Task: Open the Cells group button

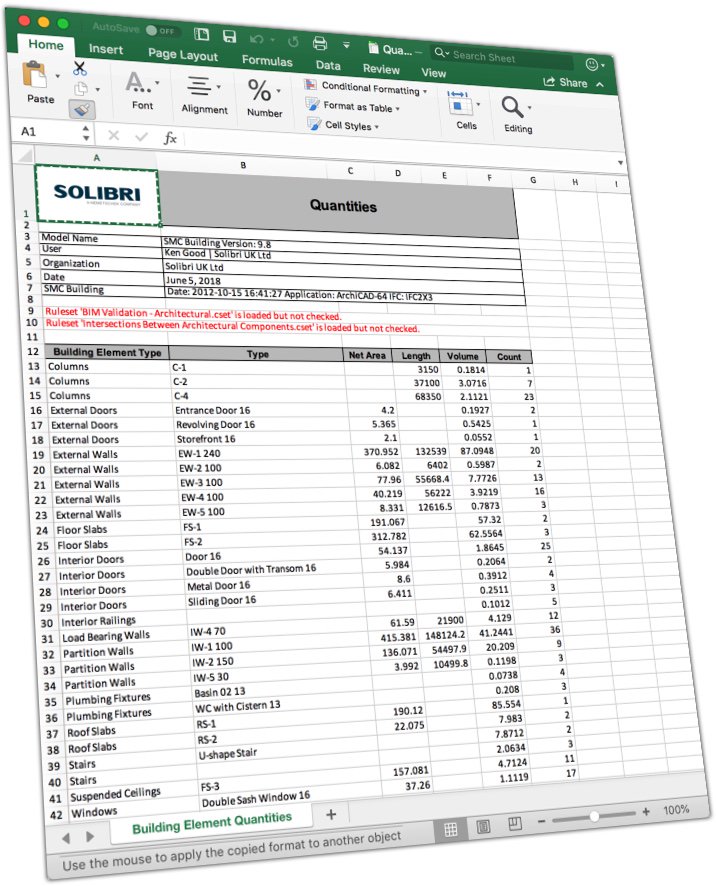Action: (x=465, y=110)
